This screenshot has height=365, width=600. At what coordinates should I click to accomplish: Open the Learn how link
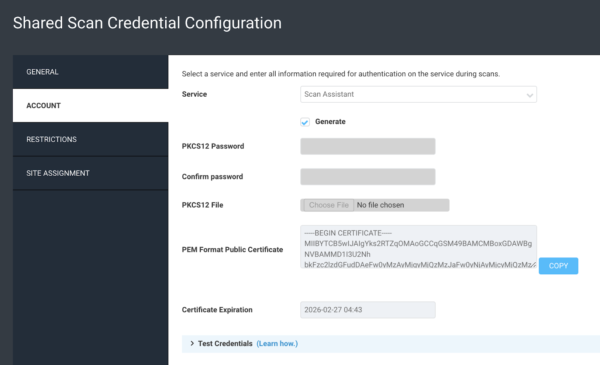pos(277,344)
